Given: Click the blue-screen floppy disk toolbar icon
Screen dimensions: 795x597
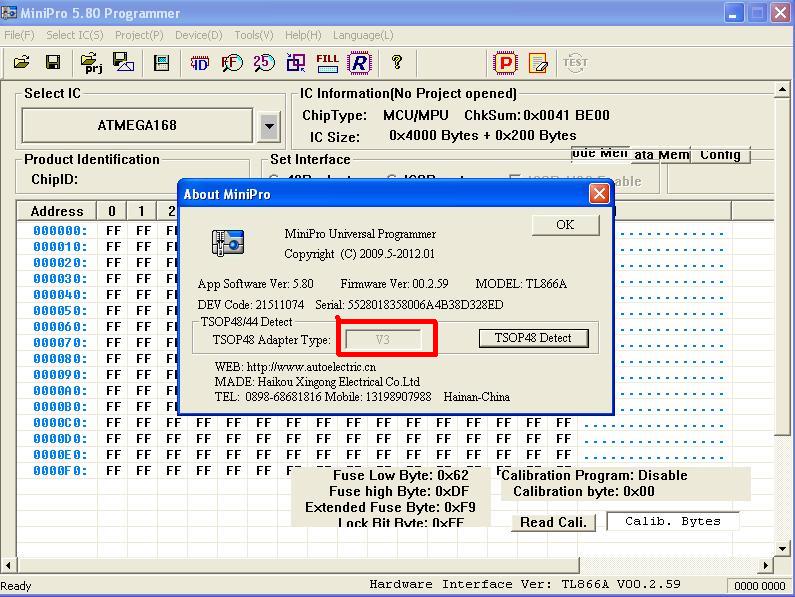Looking at the screenshot, I should pyautogui.click(x=161, y=63).
